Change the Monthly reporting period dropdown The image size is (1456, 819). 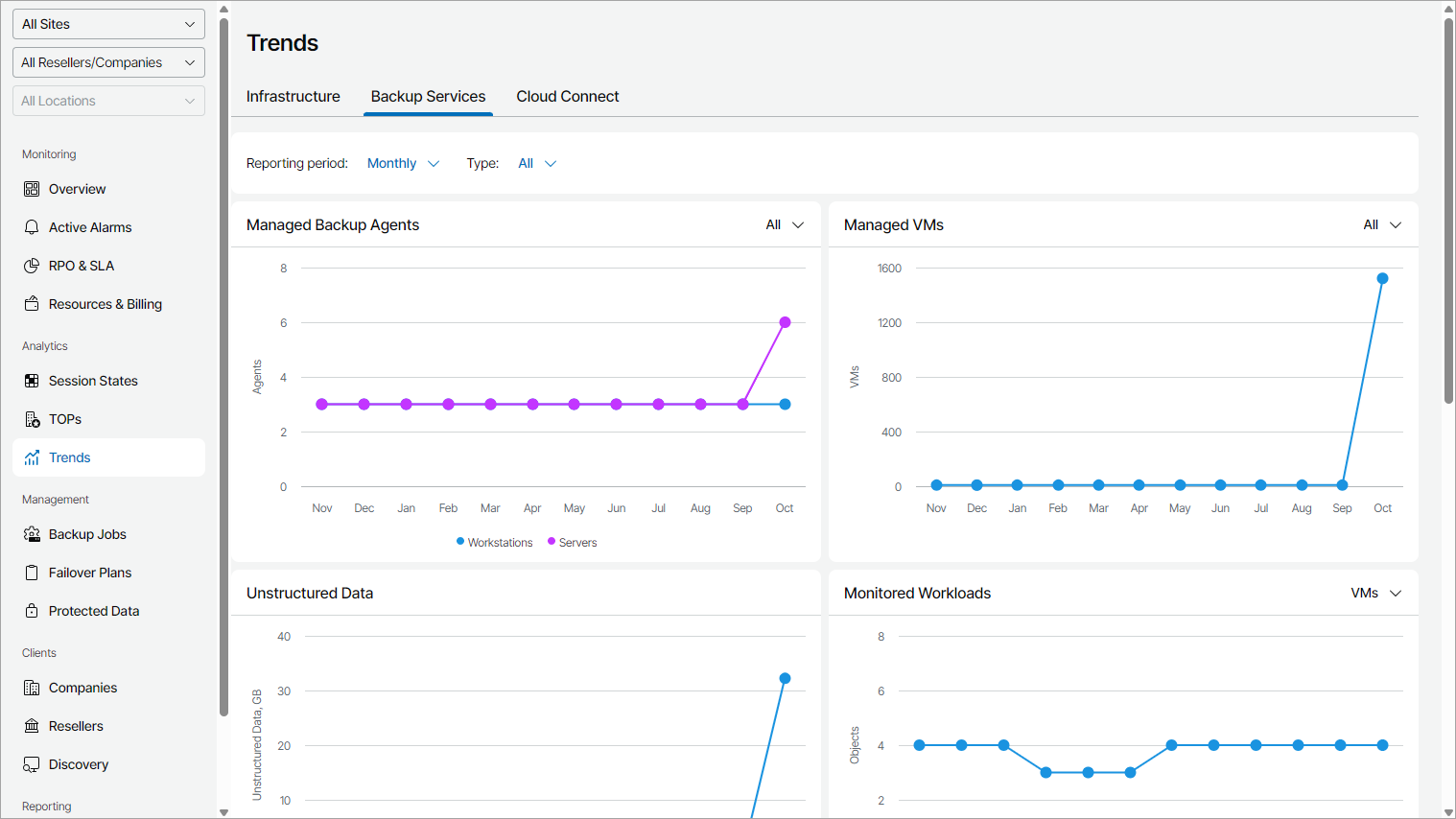pyautogui.click(x=403, y=164)
